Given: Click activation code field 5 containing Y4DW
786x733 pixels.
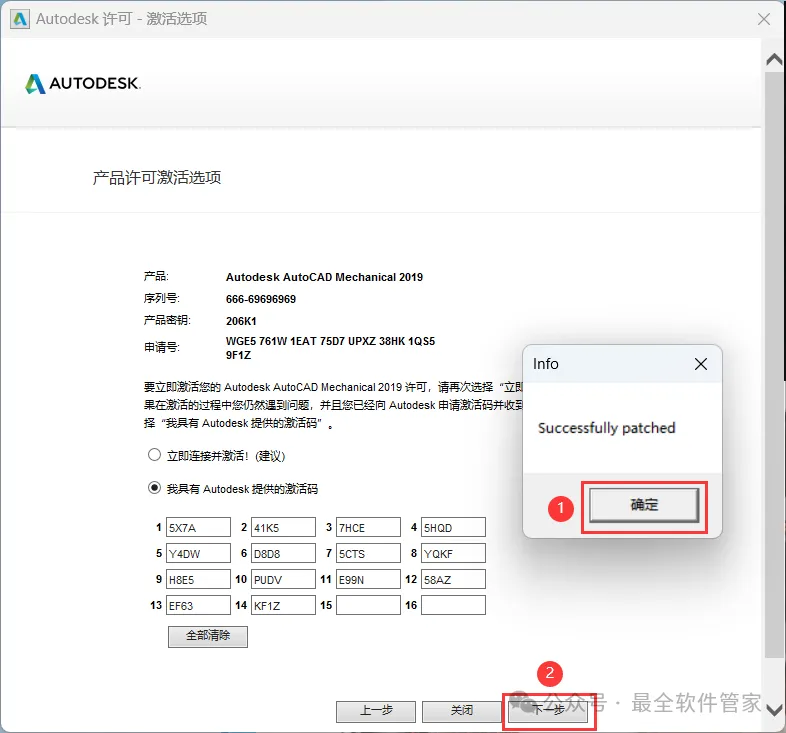Looking at the screenshot, I should pos(198,554).
